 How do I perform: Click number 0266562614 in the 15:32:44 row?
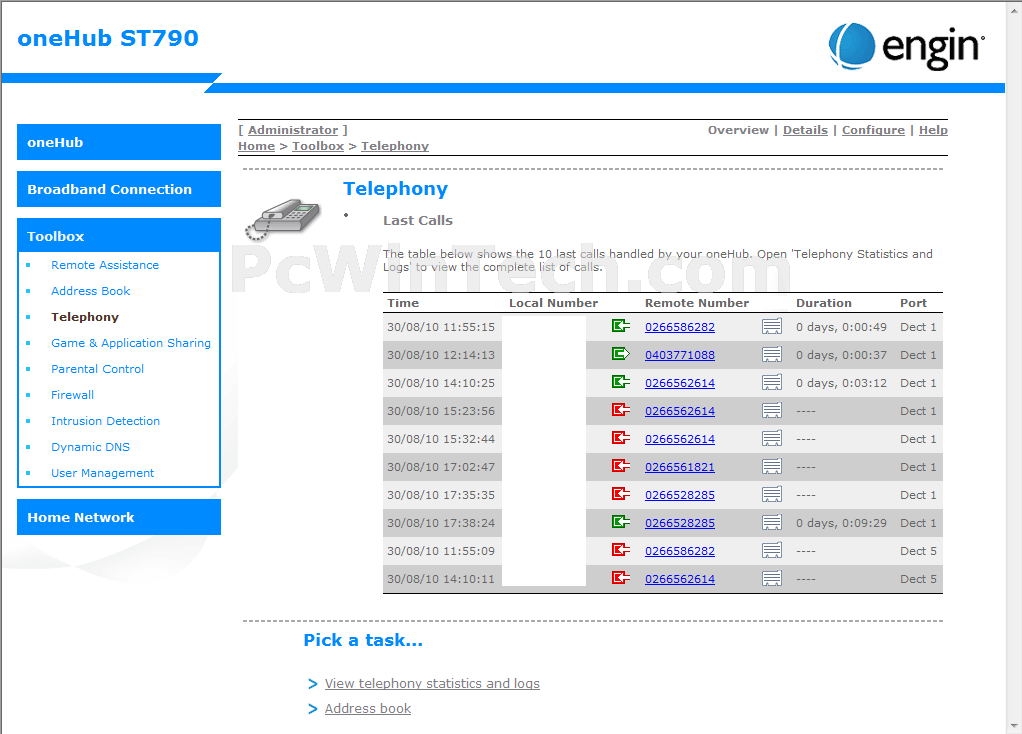click(x=680, y=439)
